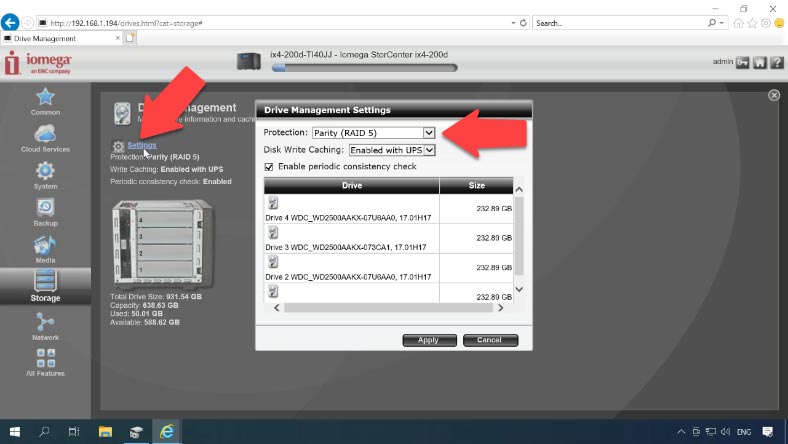Open the Windows Start menu
This screenshot has height=444, width=788.
(15, 431)
